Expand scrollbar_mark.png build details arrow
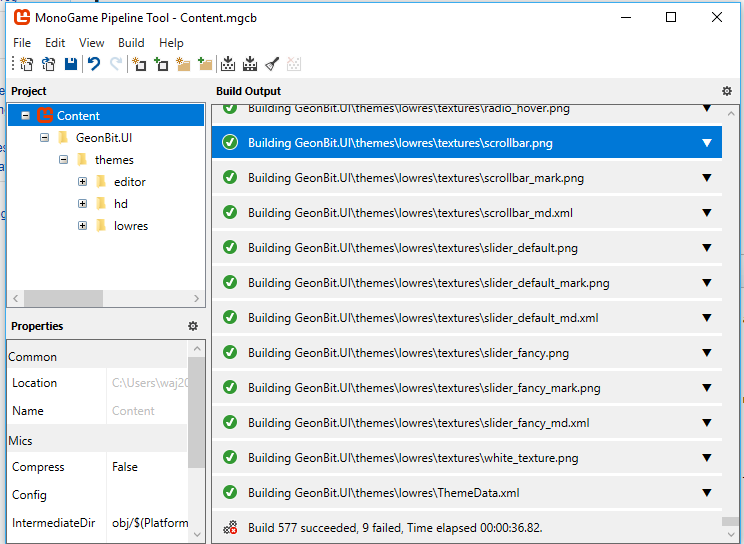The height and width of the screenshot is (544, 744). (x=707, y=178)
